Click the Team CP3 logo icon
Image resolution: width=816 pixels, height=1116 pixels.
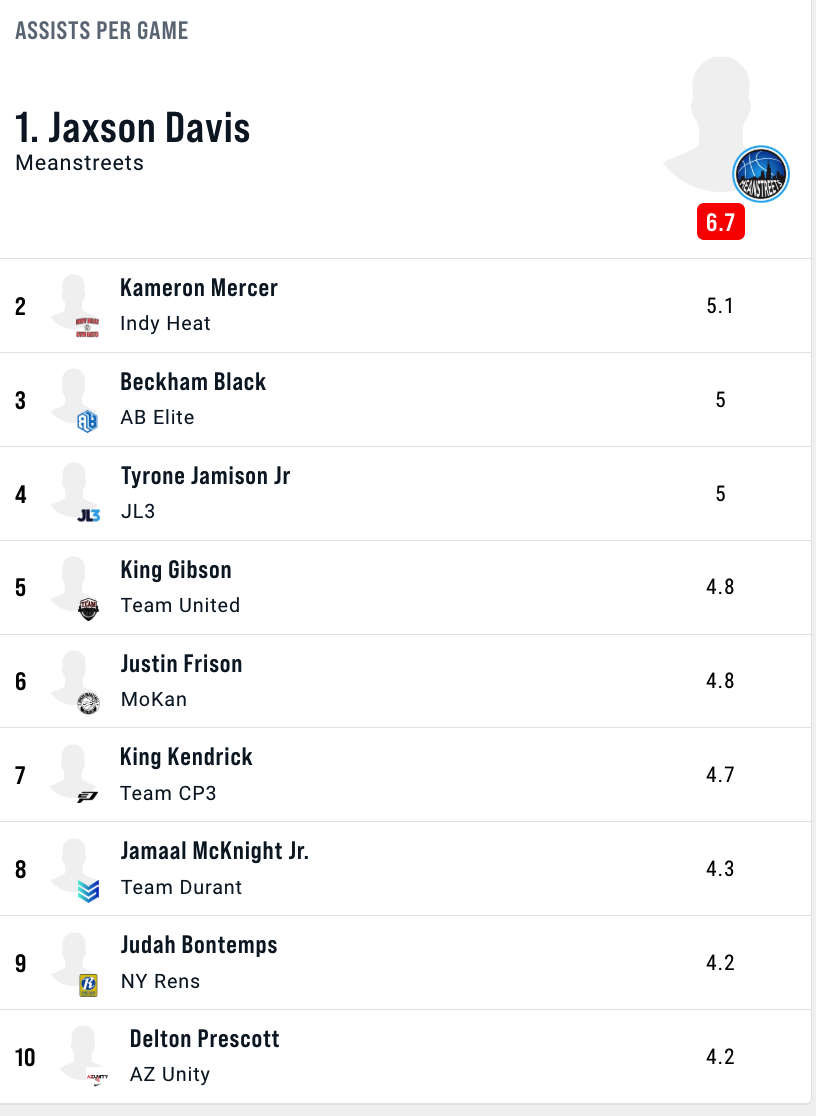[x=88, y=797]
